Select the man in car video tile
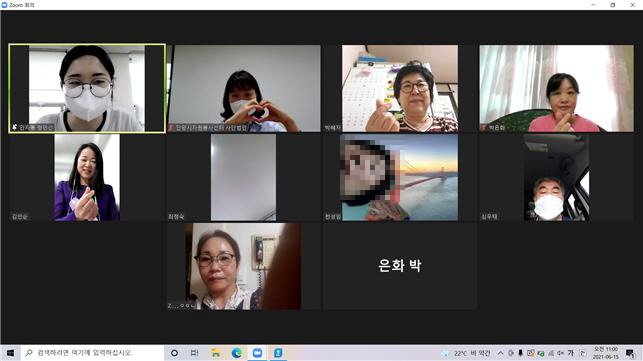643x361 pixels. point(556,177)
